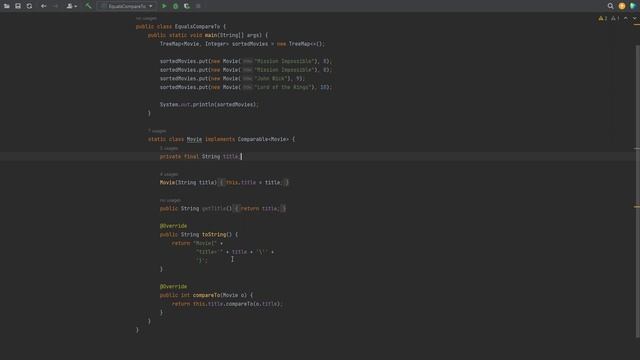The image size is (640, 360).
Task: Click the orange error stripe mark near getTitle
Action: (637, 207)
